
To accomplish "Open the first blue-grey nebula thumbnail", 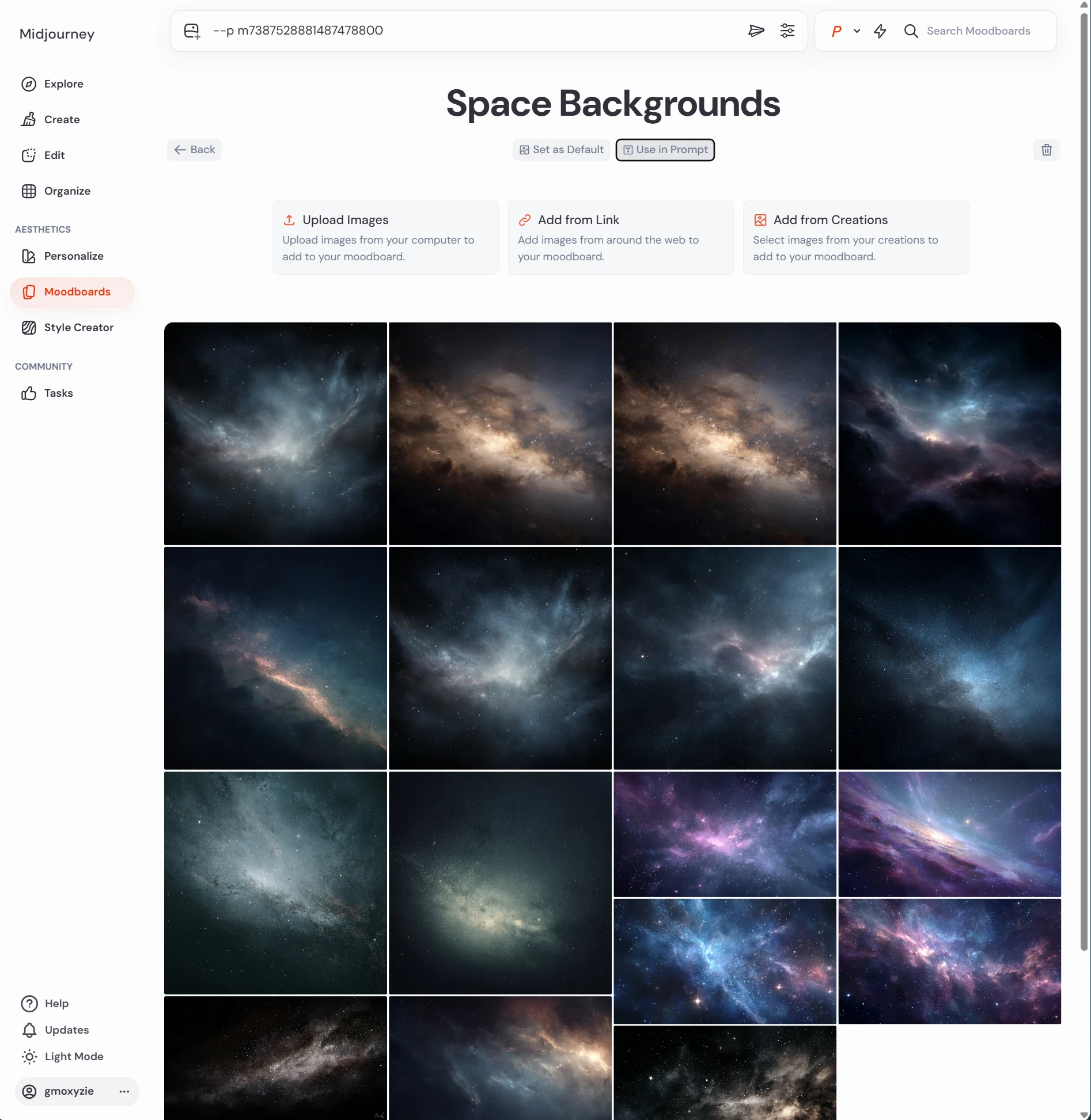I will 275,434.
